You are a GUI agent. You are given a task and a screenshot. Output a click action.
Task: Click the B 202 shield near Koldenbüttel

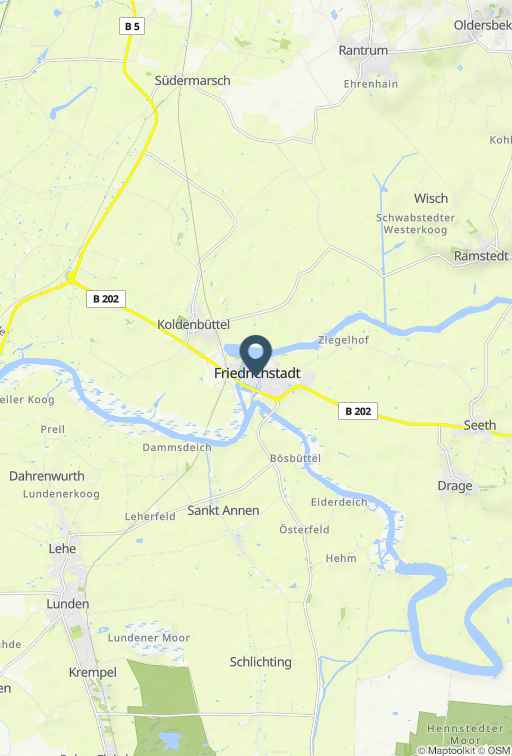[106, 299]
